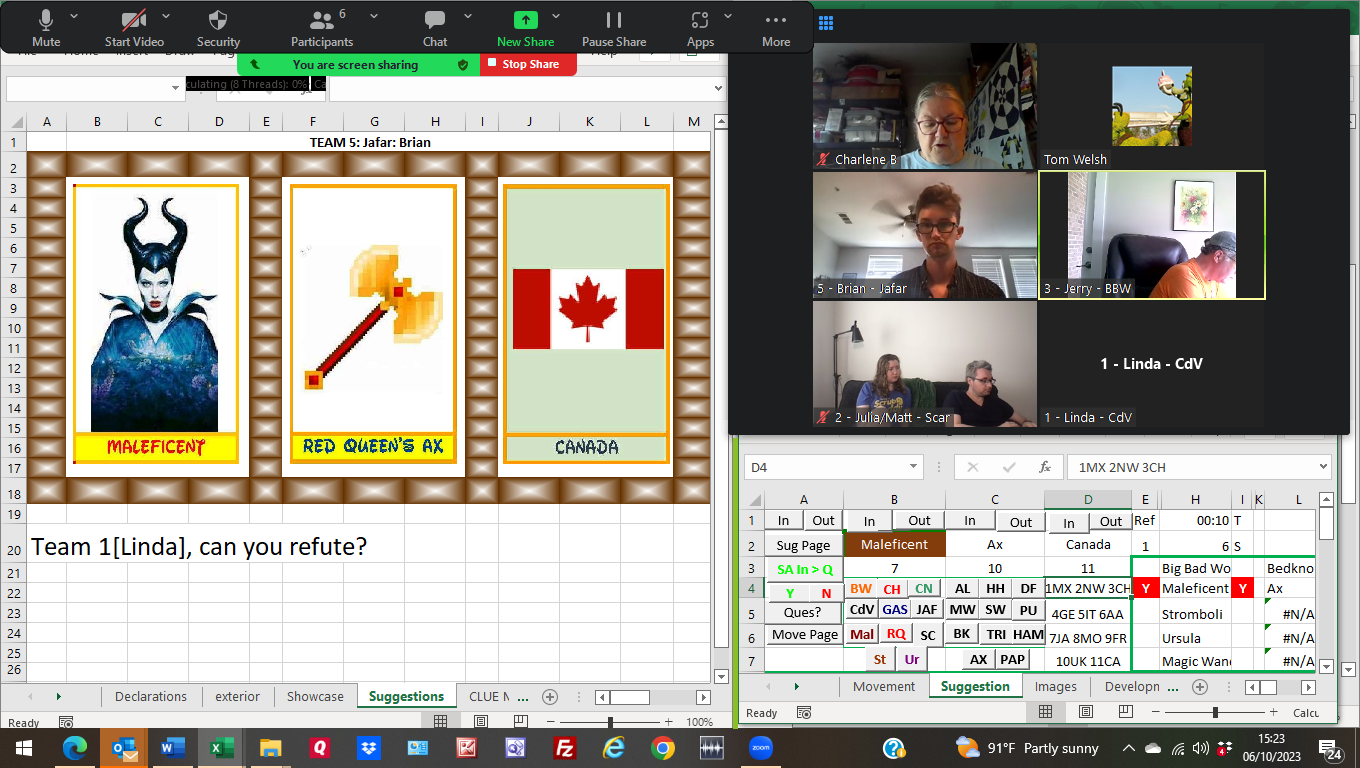Click the Tell Me help icon in the taskbar
The image size is (1360, 768).
click(x=894, y=748)
